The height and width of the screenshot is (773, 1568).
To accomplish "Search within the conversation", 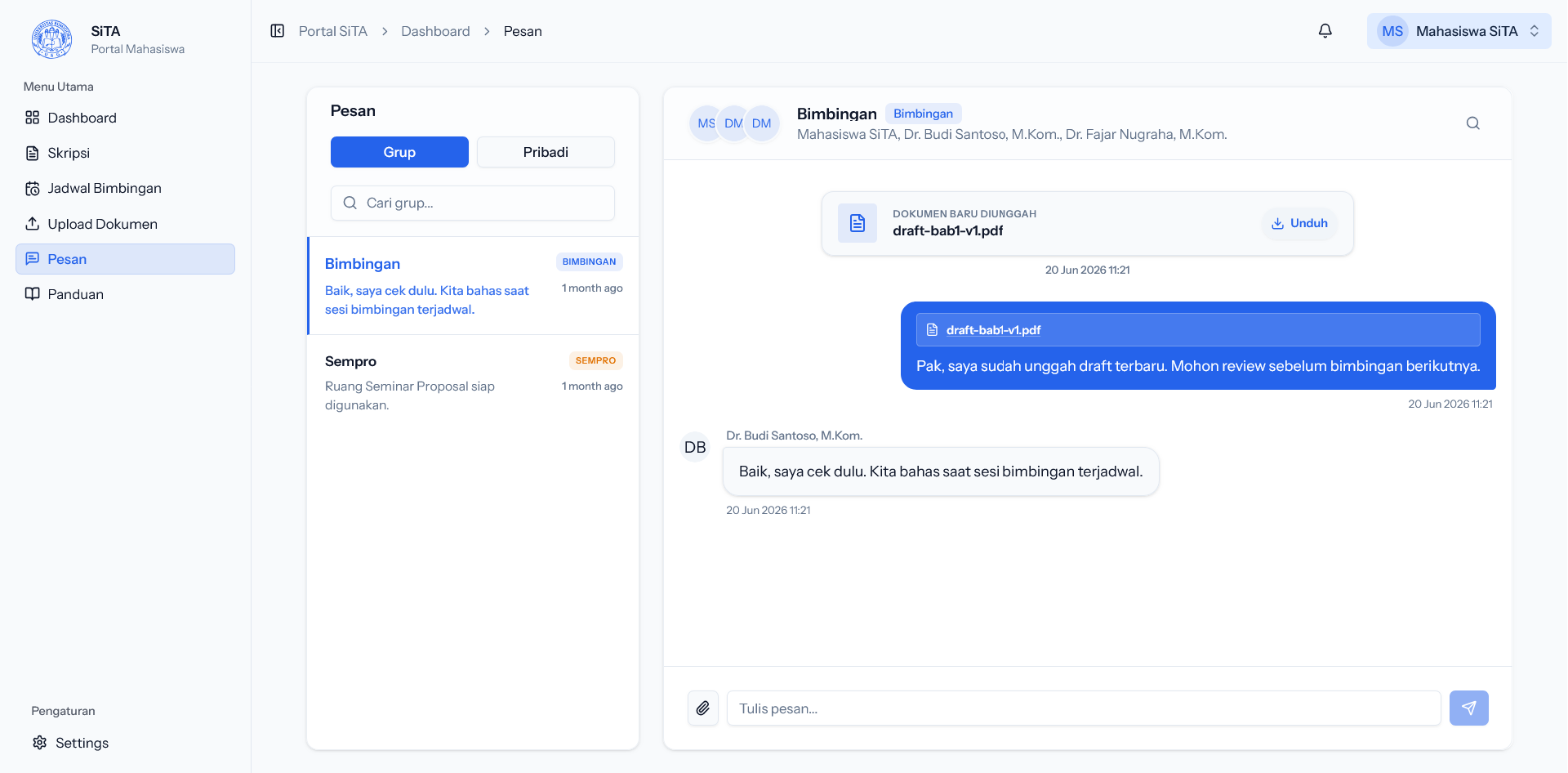I will point(1472,123).
